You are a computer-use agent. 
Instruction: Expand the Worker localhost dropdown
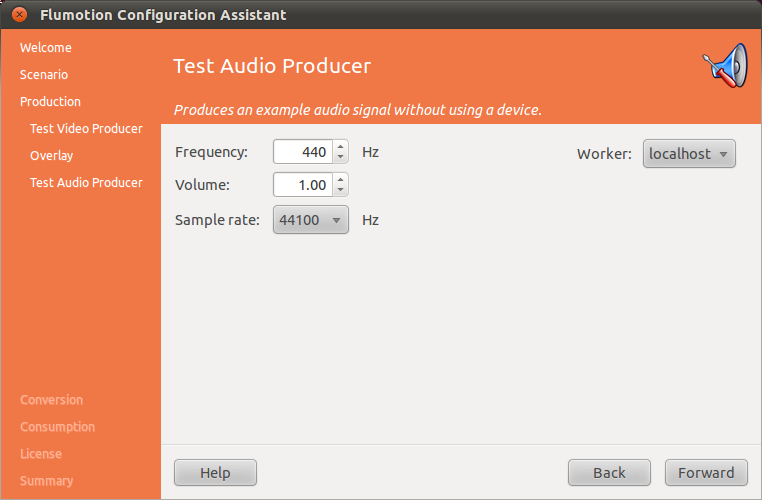tap(688, 154)
